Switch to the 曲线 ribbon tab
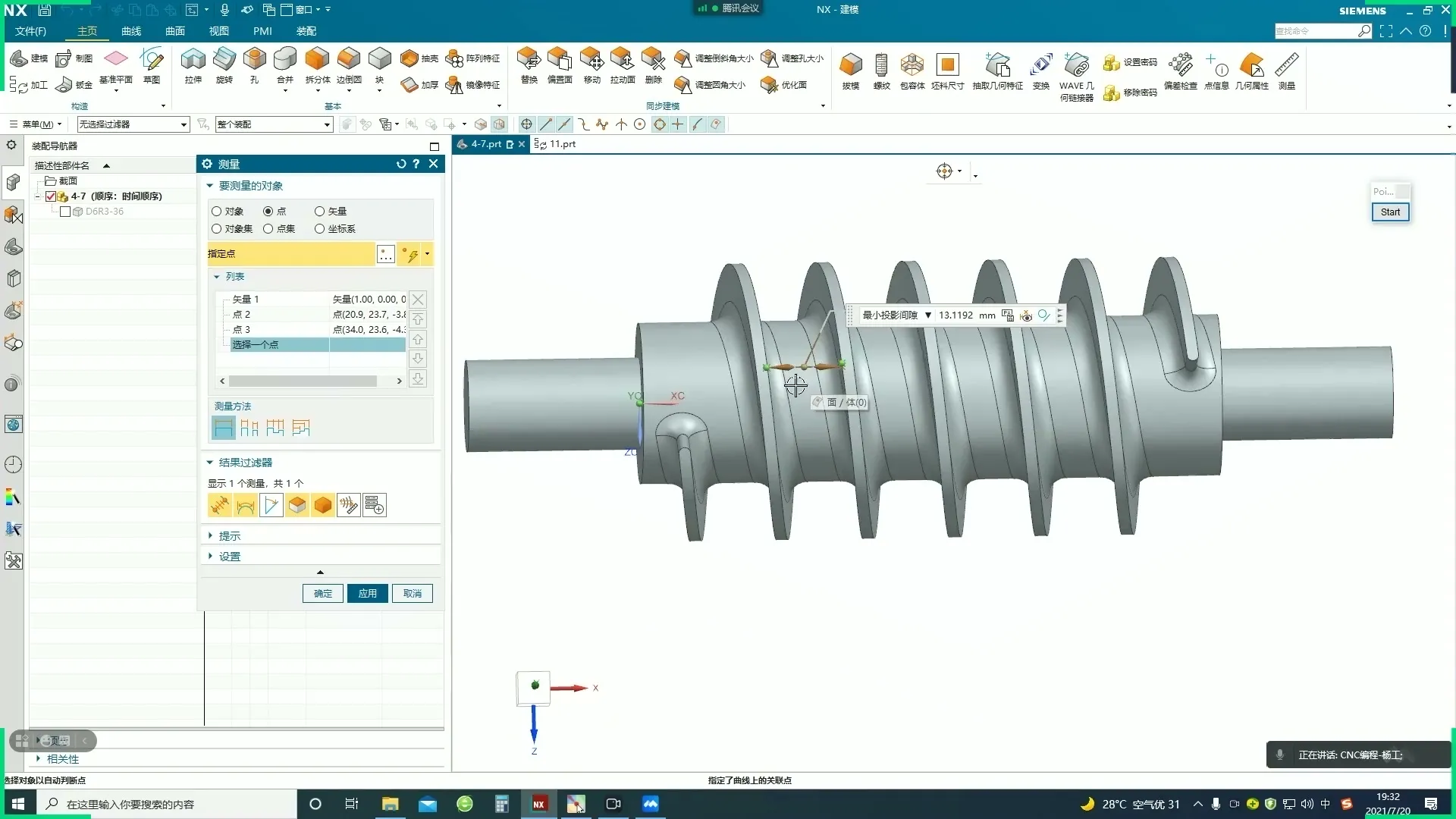The width and height of the screenshot is (1456, 819). 131,31
